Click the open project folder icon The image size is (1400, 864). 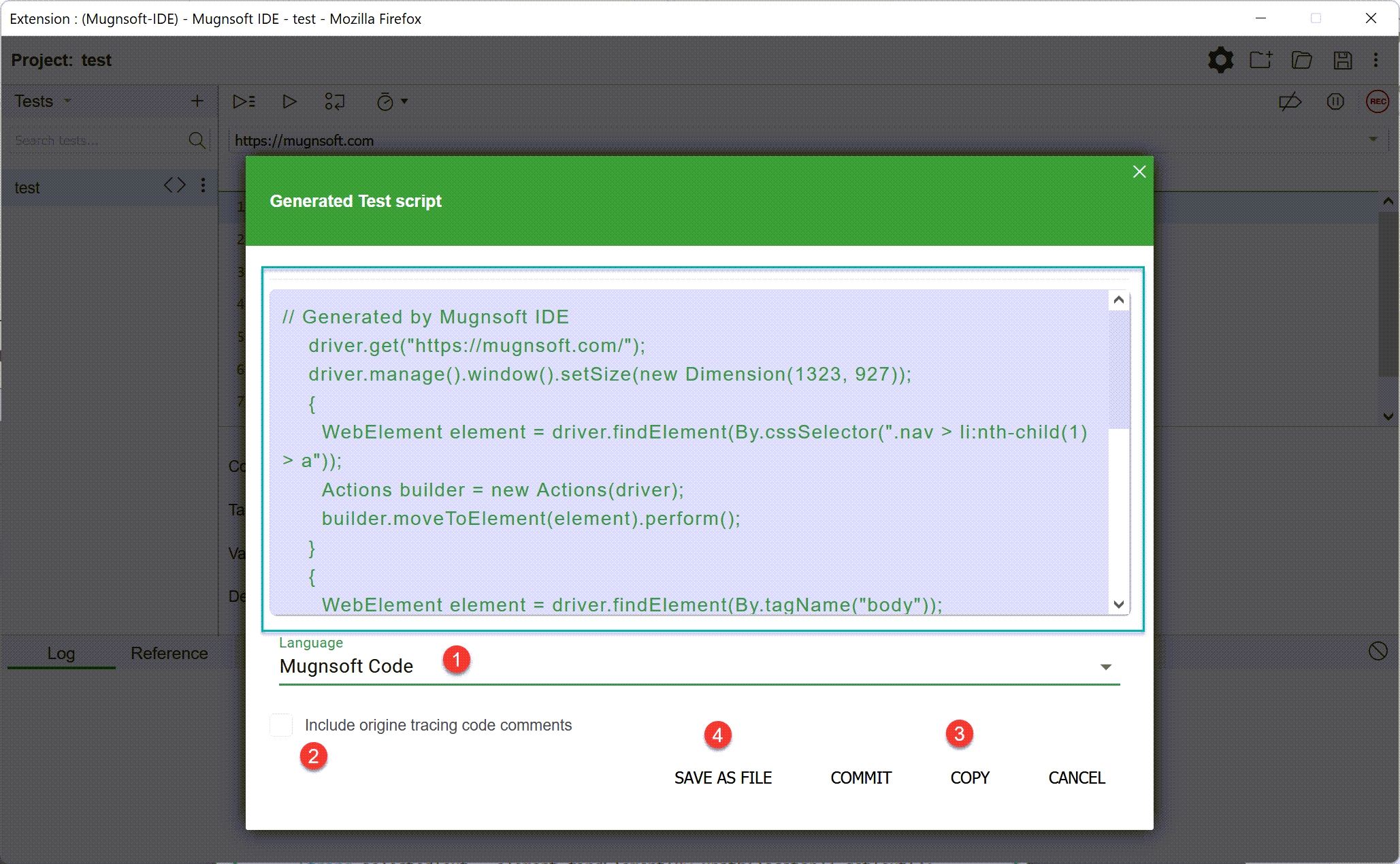(x=1301, y=60)
